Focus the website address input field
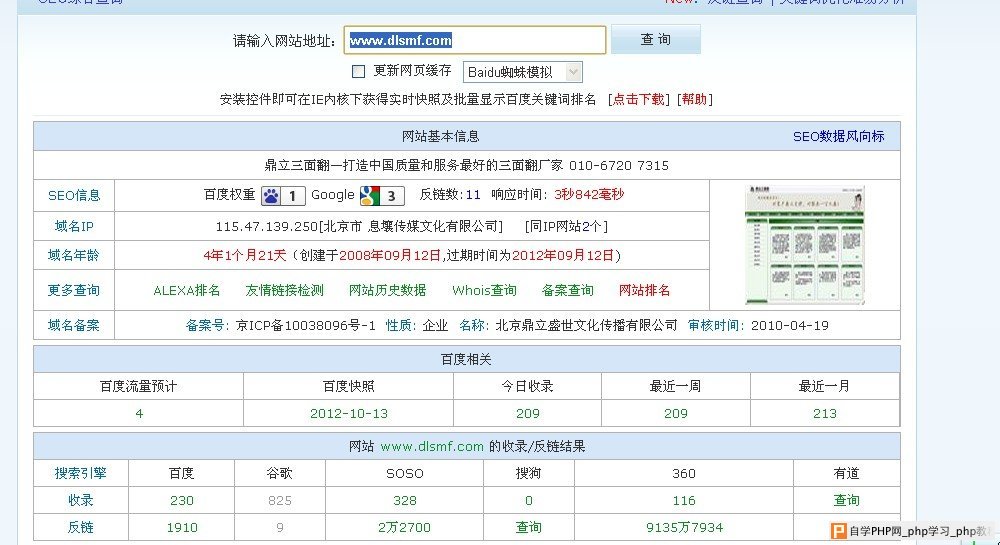The height and width of the screenshot is (545, 1000). click(x=474, y=40)
